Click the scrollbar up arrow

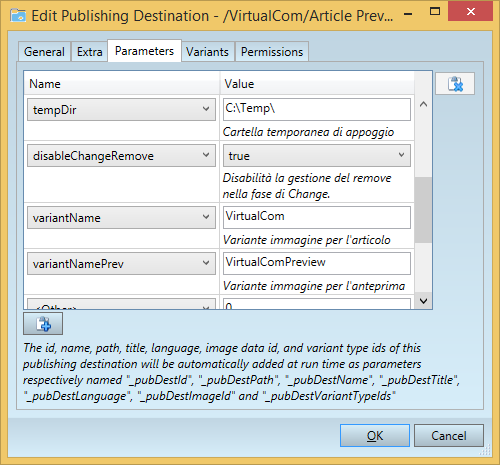423,104
